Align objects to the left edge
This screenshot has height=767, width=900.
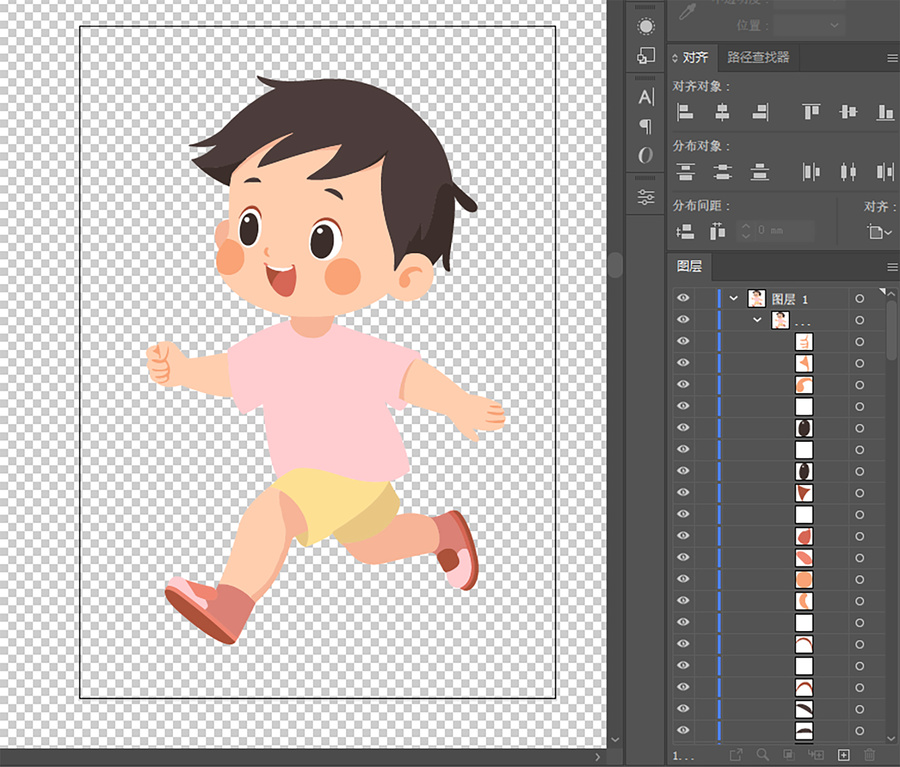pyautogui.click(x=685, y=112)
